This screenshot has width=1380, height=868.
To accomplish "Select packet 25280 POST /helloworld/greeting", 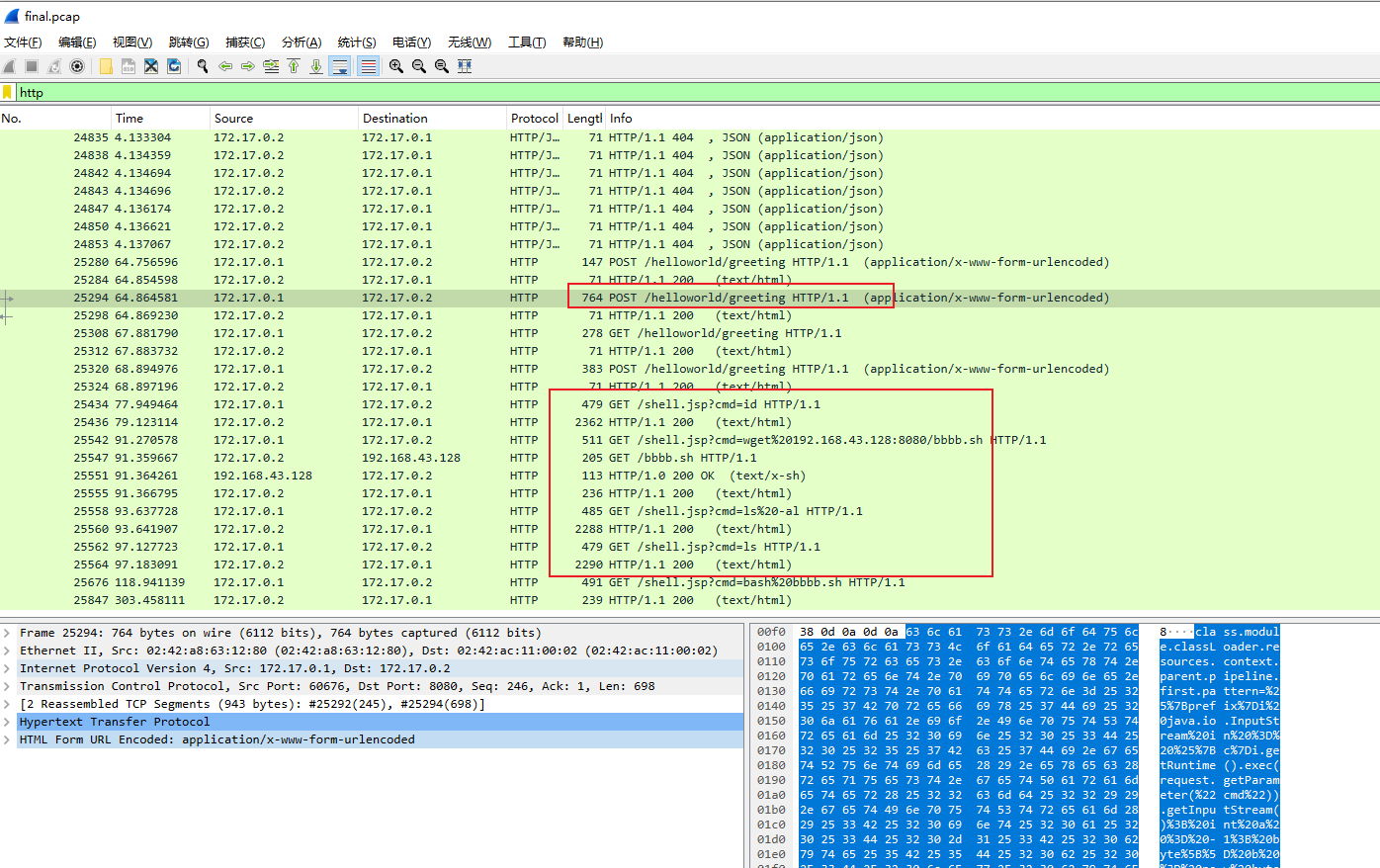I will coord(690,262).
